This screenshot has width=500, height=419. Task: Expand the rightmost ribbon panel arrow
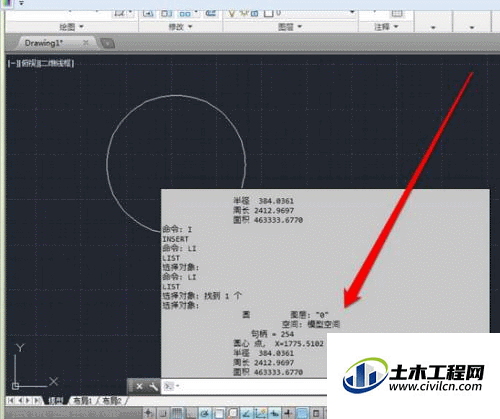coord(472,27)
